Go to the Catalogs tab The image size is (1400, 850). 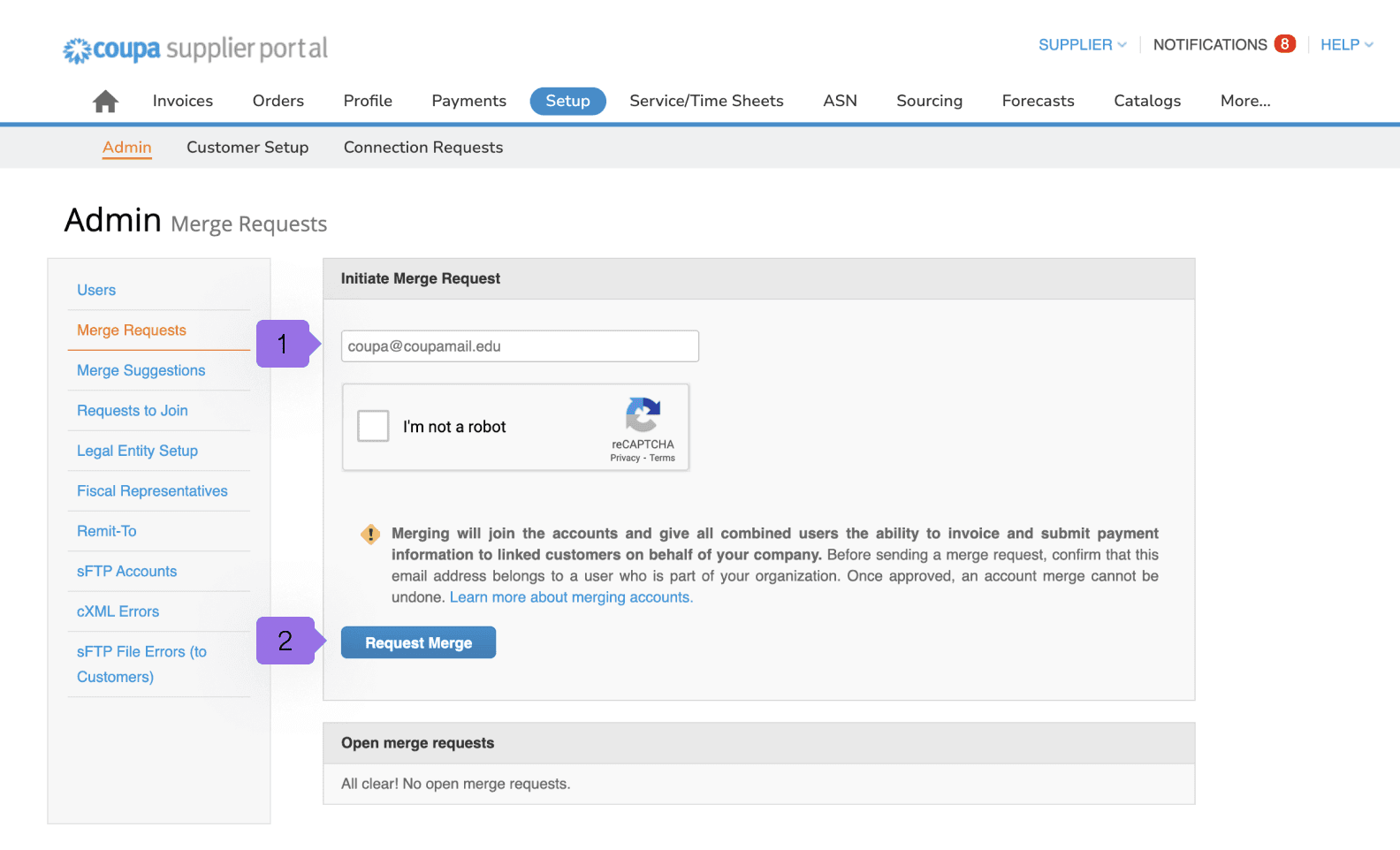pyautogui.click(x=1147, y=101)
